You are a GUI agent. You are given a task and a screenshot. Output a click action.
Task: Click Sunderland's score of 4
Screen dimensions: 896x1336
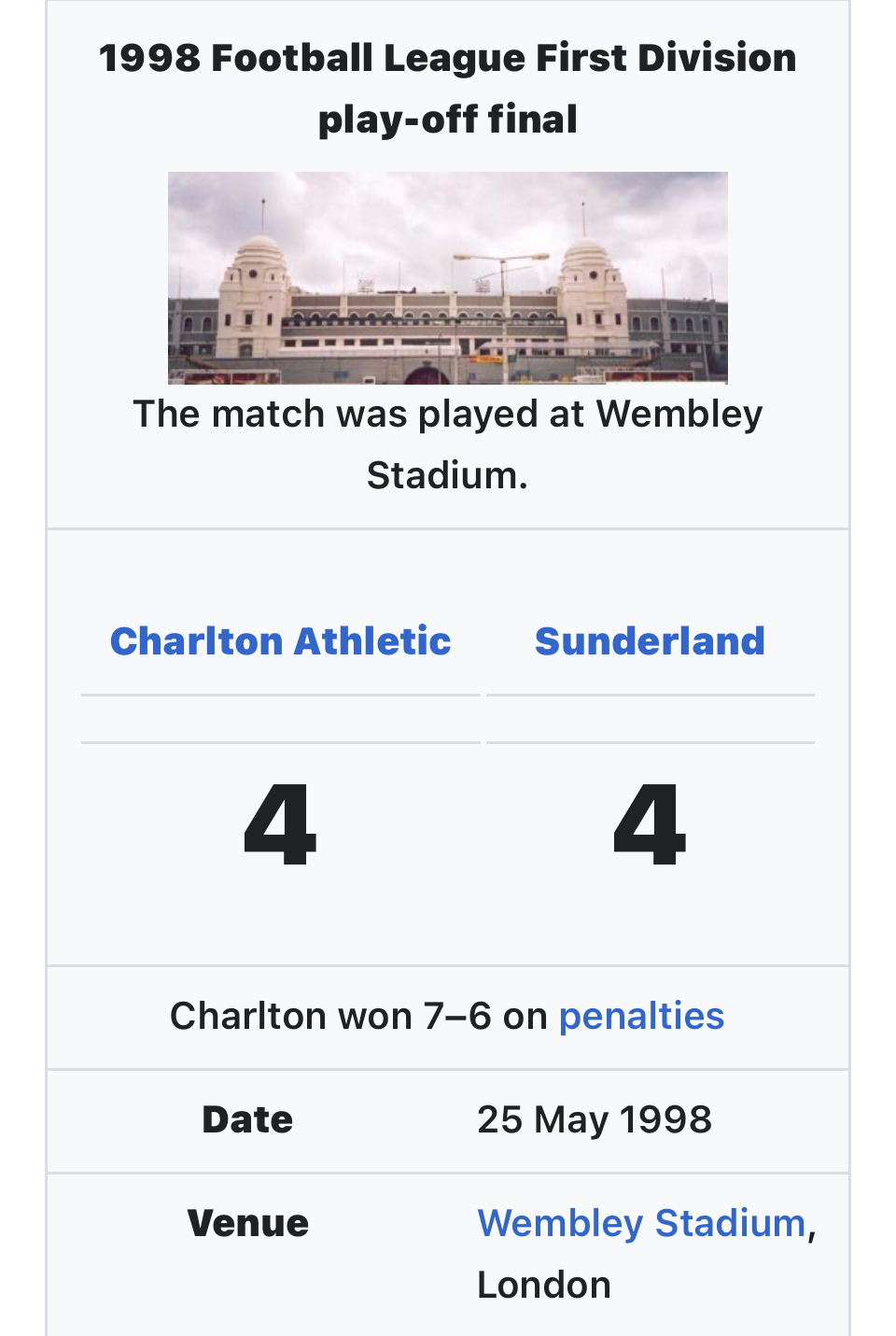(650, 825)
